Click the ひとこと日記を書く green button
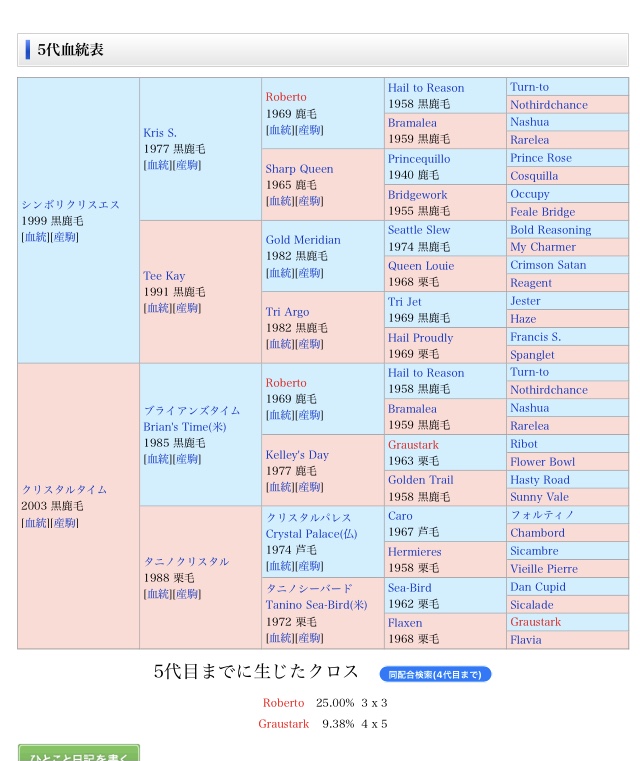This screenshot has height=761, width=640. click(x=78, y=754)
